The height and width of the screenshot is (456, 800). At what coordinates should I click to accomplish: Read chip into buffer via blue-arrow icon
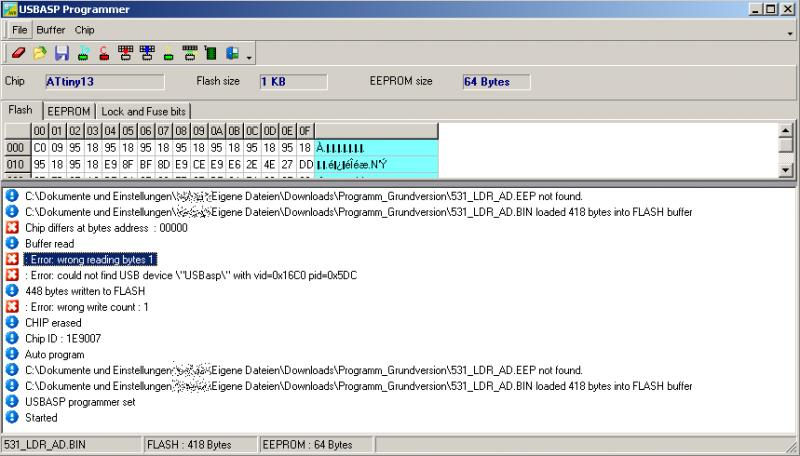pyautogui.click(x=147, y=53)
